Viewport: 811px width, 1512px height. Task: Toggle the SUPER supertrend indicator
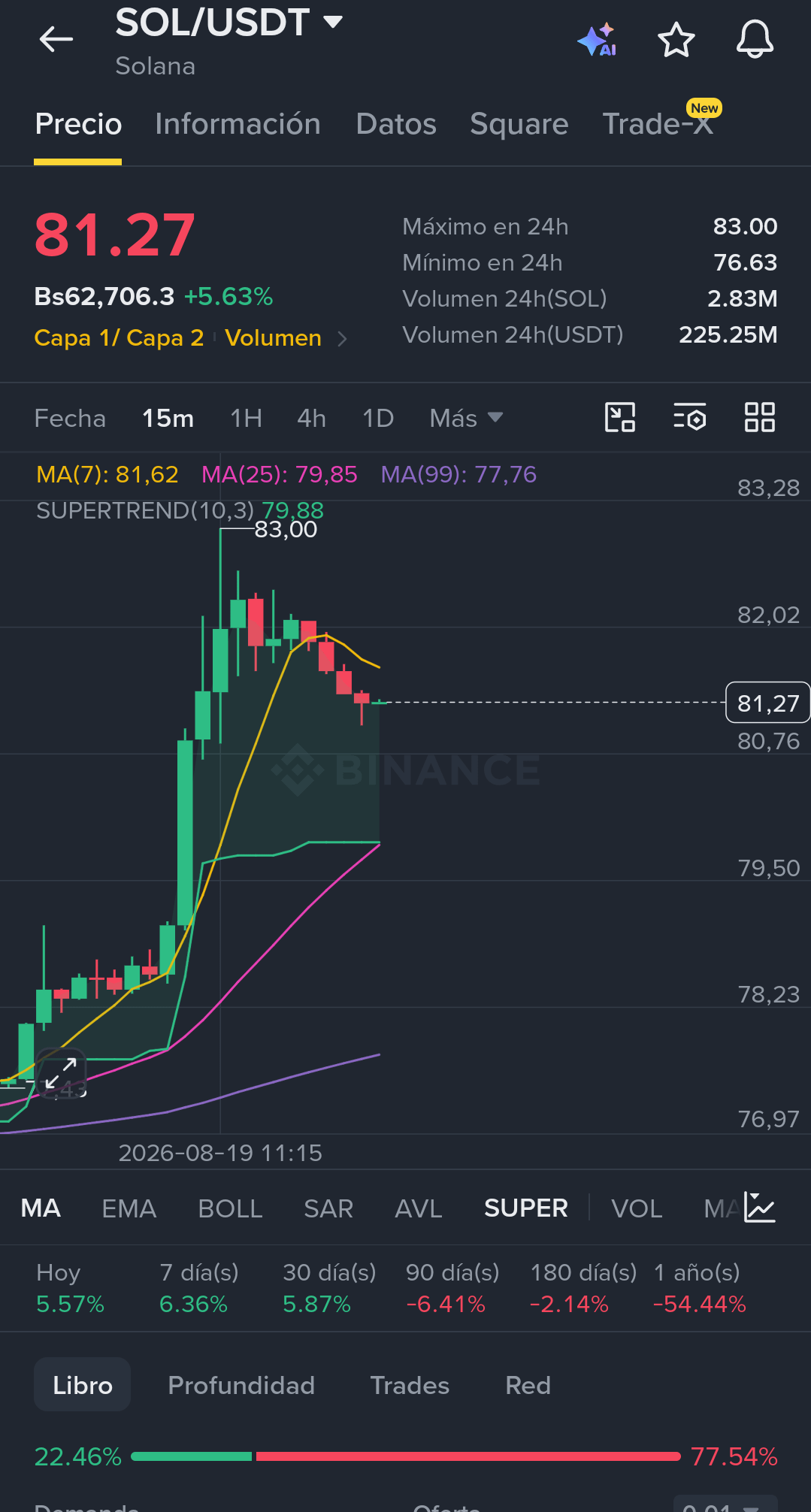click(526, 1208)
